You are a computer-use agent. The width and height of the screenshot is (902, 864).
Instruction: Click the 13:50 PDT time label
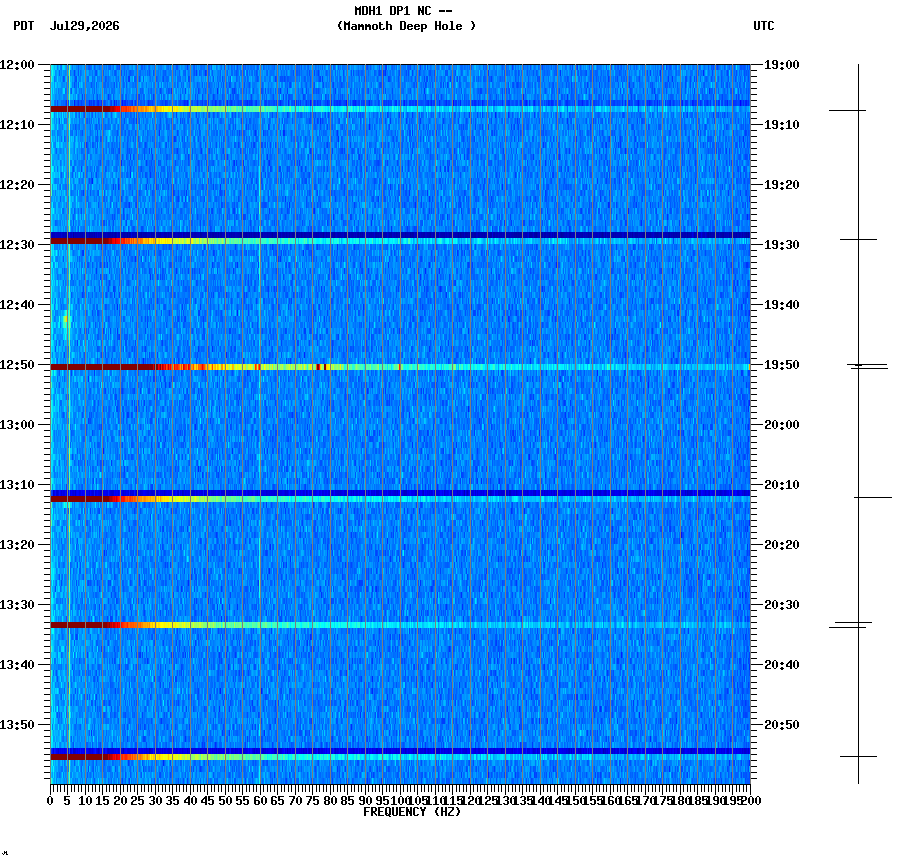(x=17, y=725)
